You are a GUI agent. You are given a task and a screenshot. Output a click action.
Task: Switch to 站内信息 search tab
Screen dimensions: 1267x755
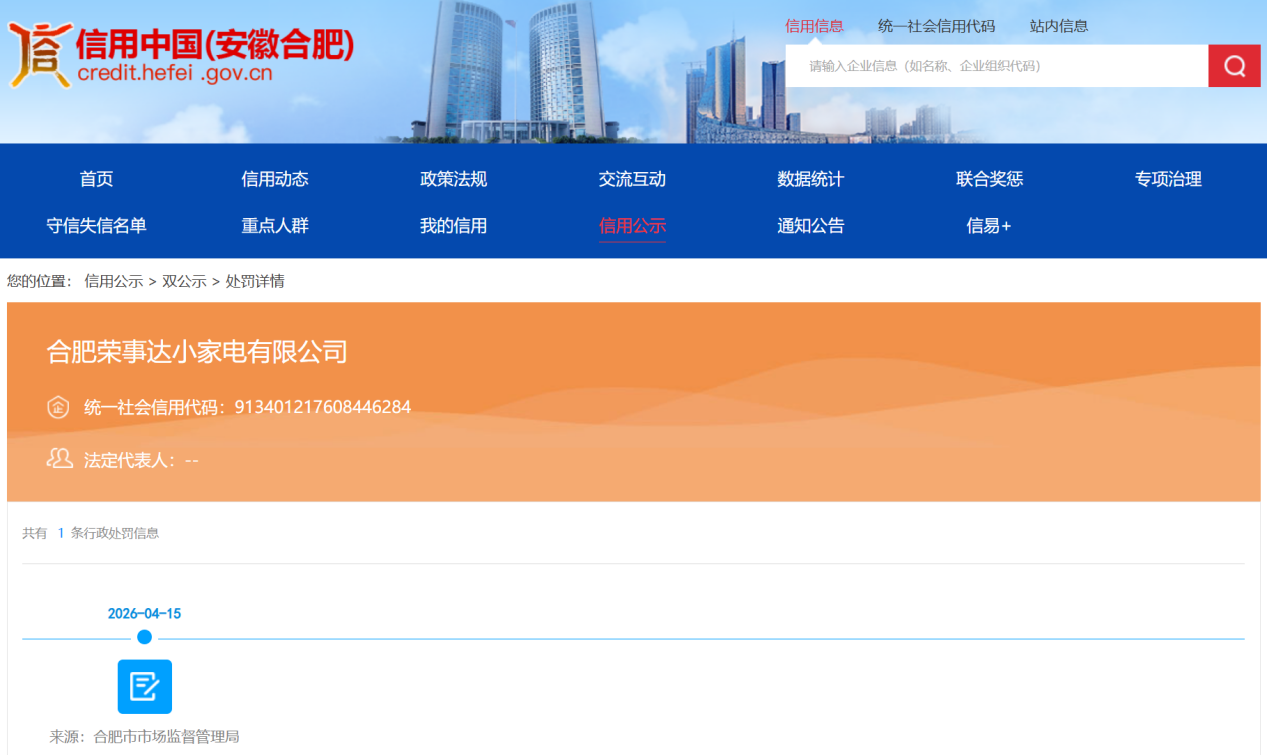1059,26
